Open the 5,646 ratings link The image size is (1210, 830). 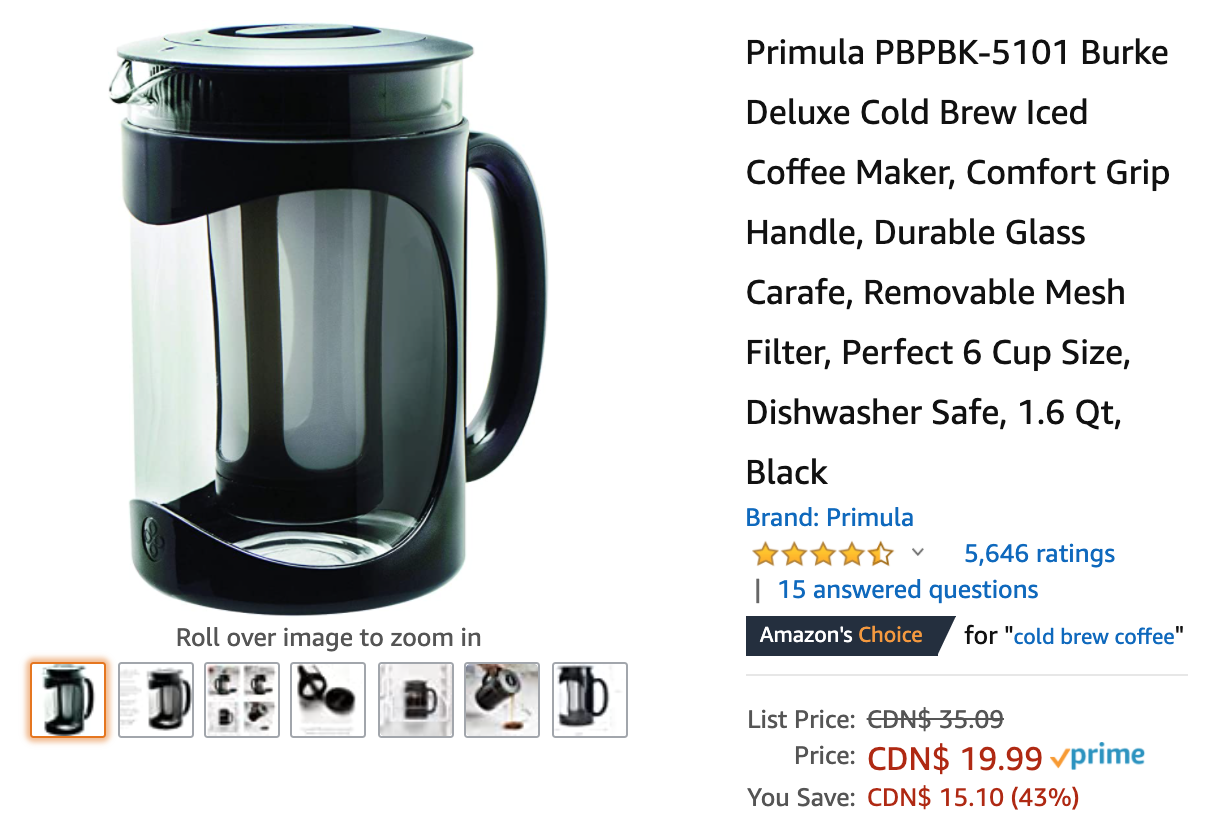(x=1039, y=553)
